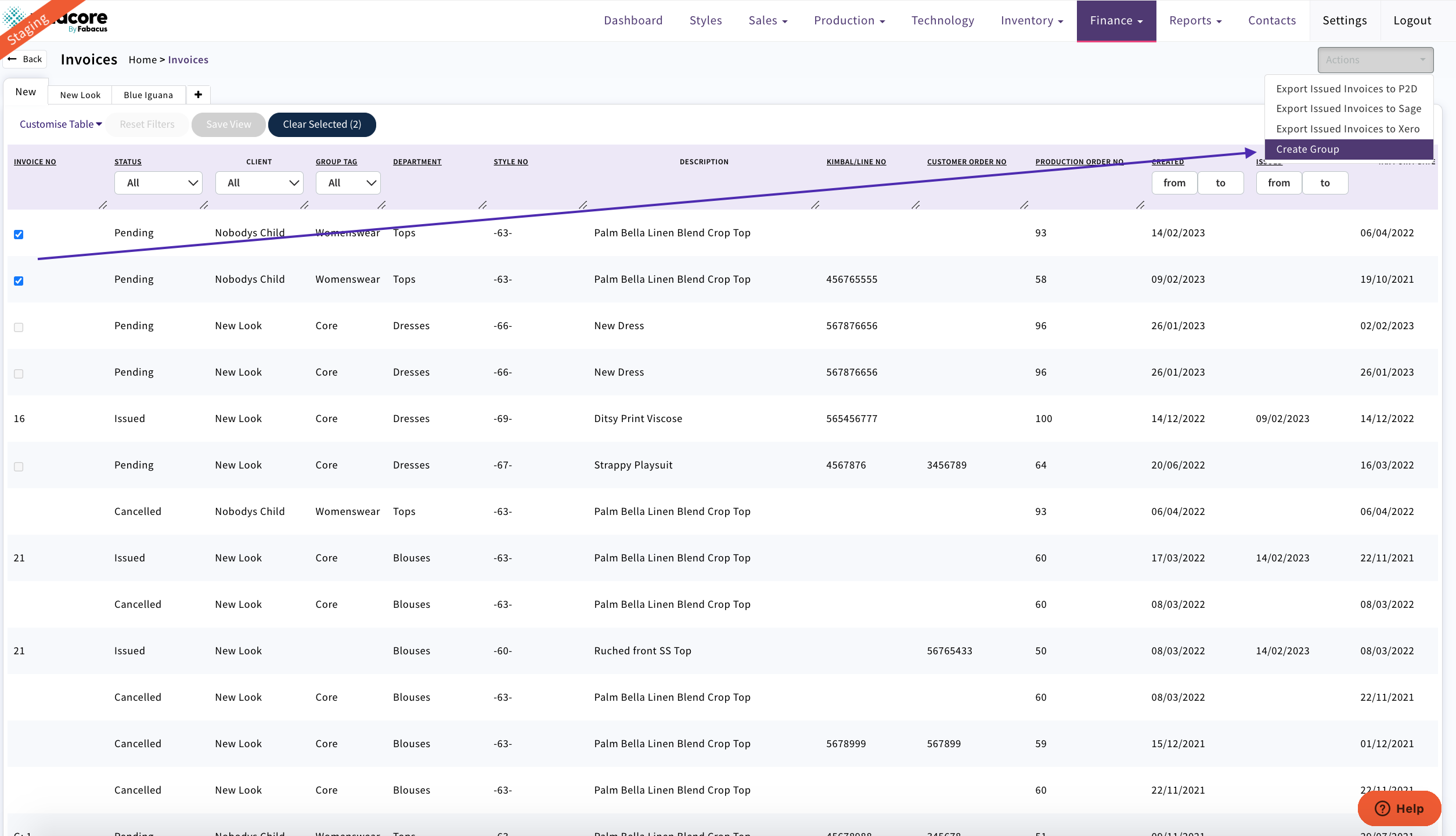
Task: Click the Clear Selected button
Action: [x=322, y=124]
